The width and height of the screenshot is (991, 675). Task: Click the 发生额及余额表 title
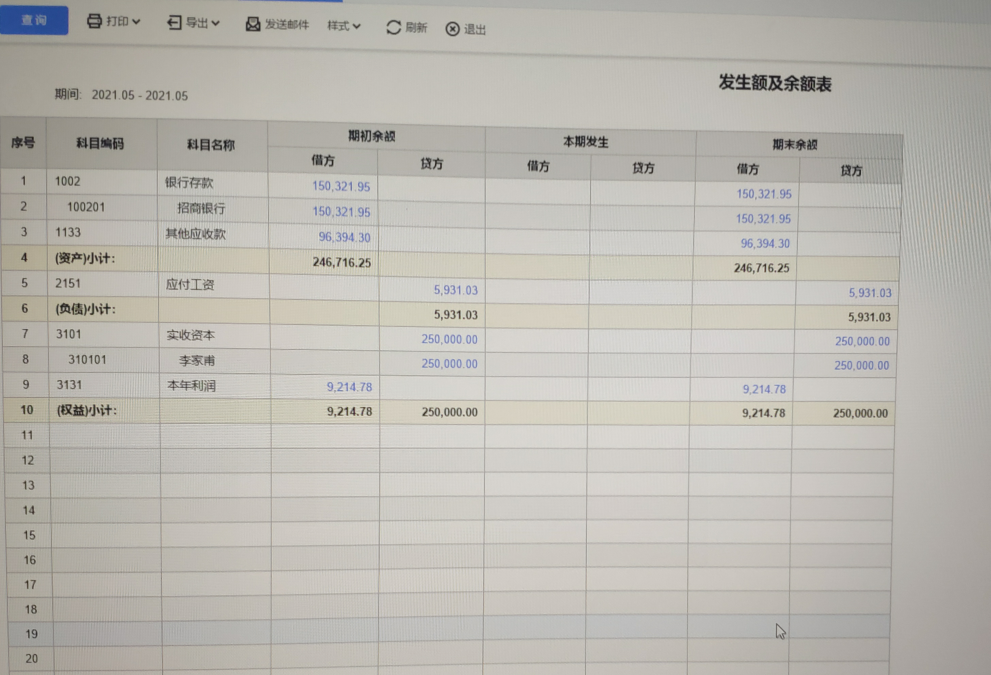coord(775,83)
